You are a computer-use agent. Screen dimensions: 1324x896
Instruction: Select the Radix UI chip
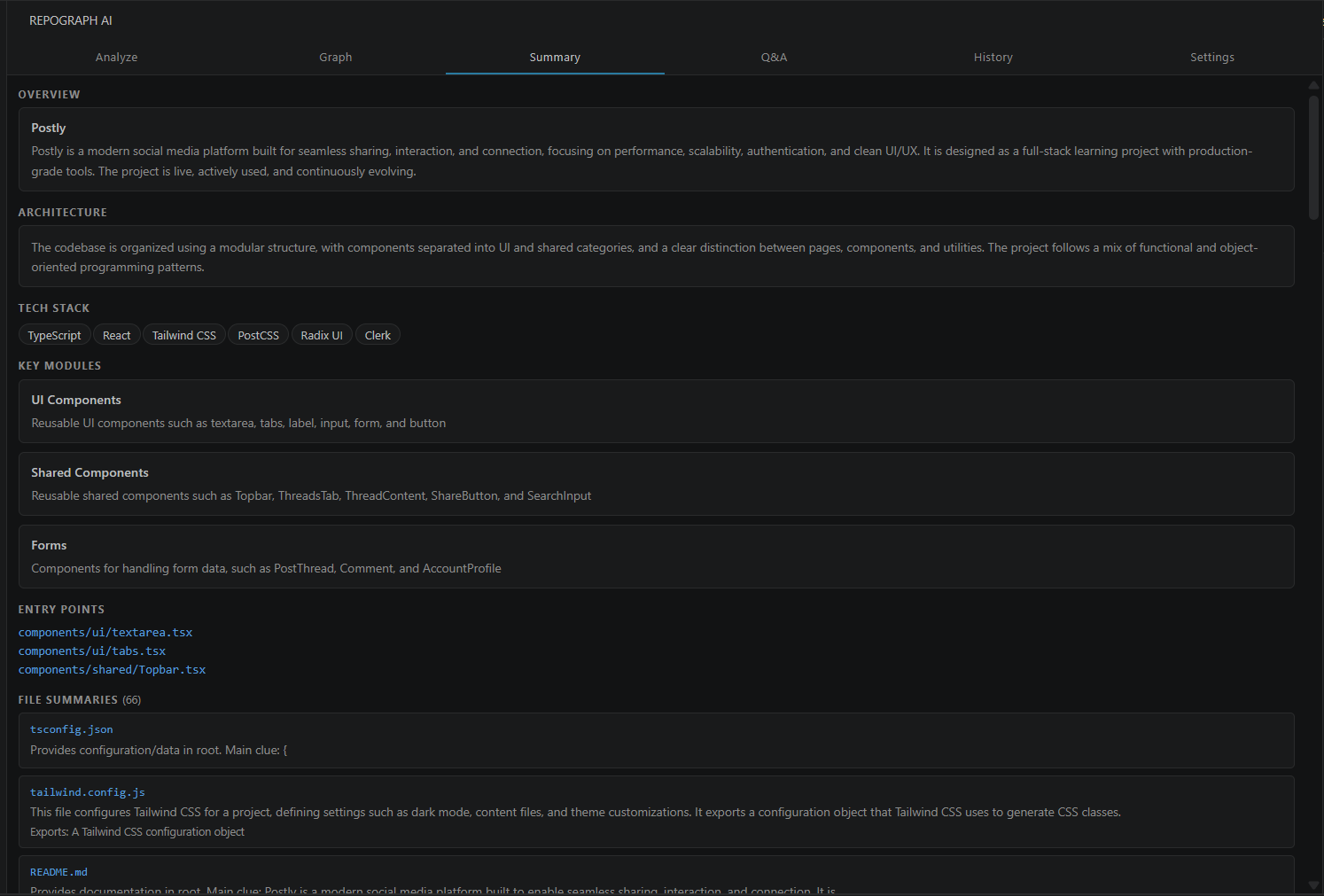[322, 334]
